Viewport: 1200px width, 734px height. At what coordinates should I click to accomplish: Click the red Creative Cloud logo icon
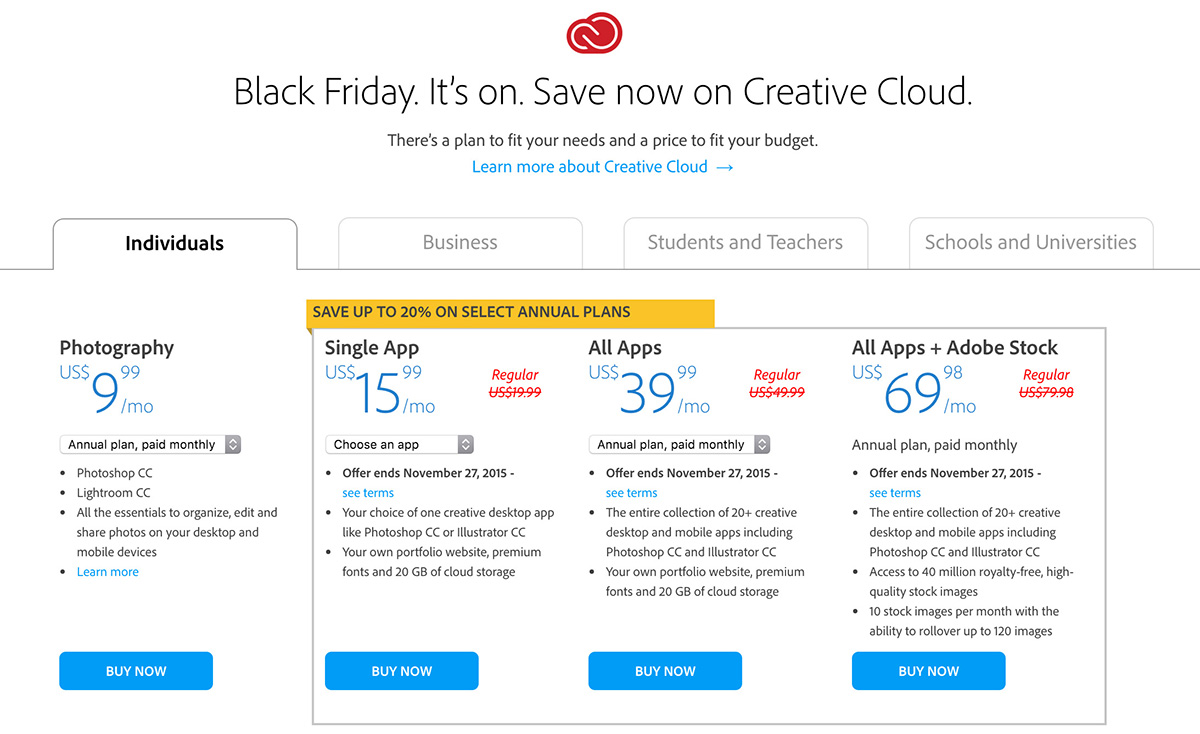pos(595,34)
